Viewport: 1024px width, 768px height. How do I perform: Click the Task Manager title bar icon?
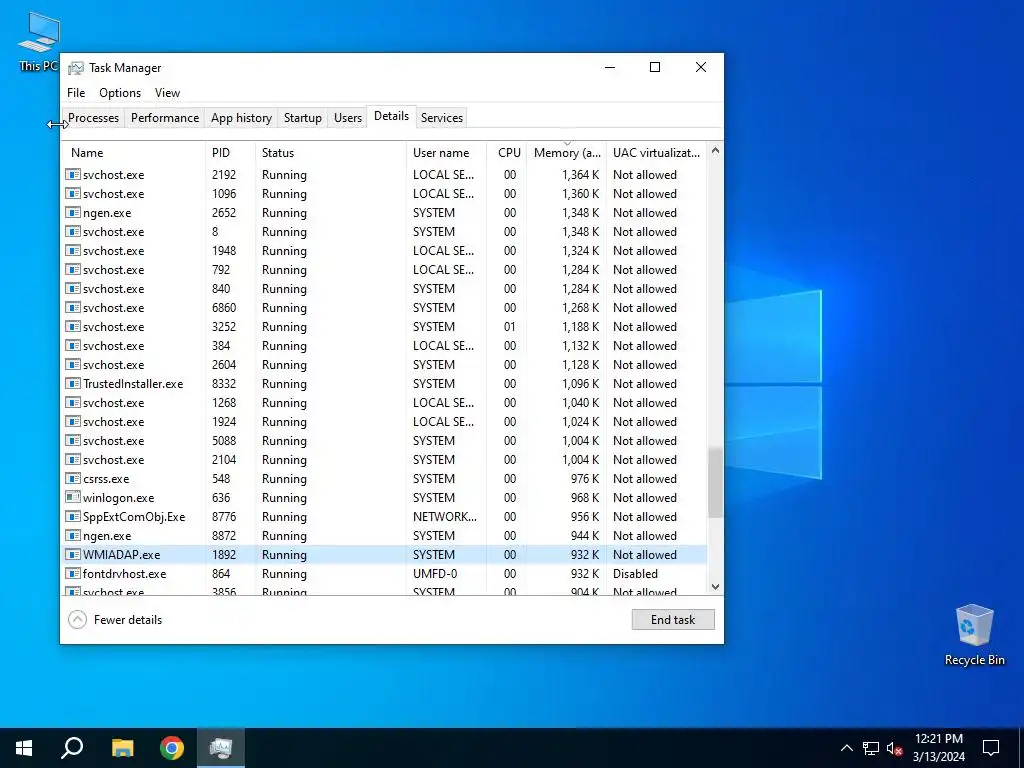click(x=76, y=68)
